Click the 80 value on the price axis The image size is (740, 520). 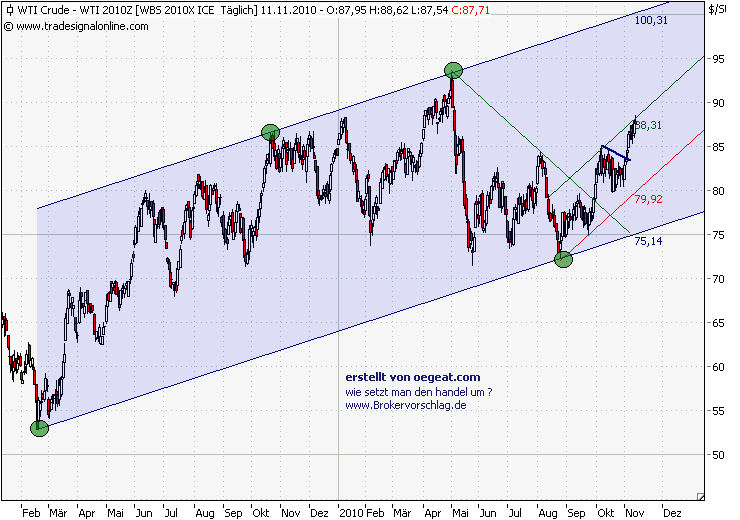[718, 191]
